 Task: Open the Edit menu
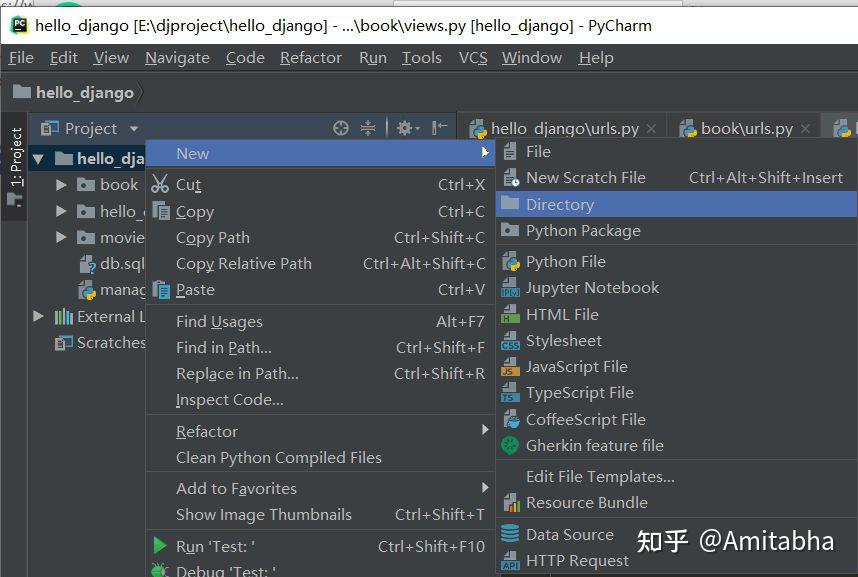[63, 57]
